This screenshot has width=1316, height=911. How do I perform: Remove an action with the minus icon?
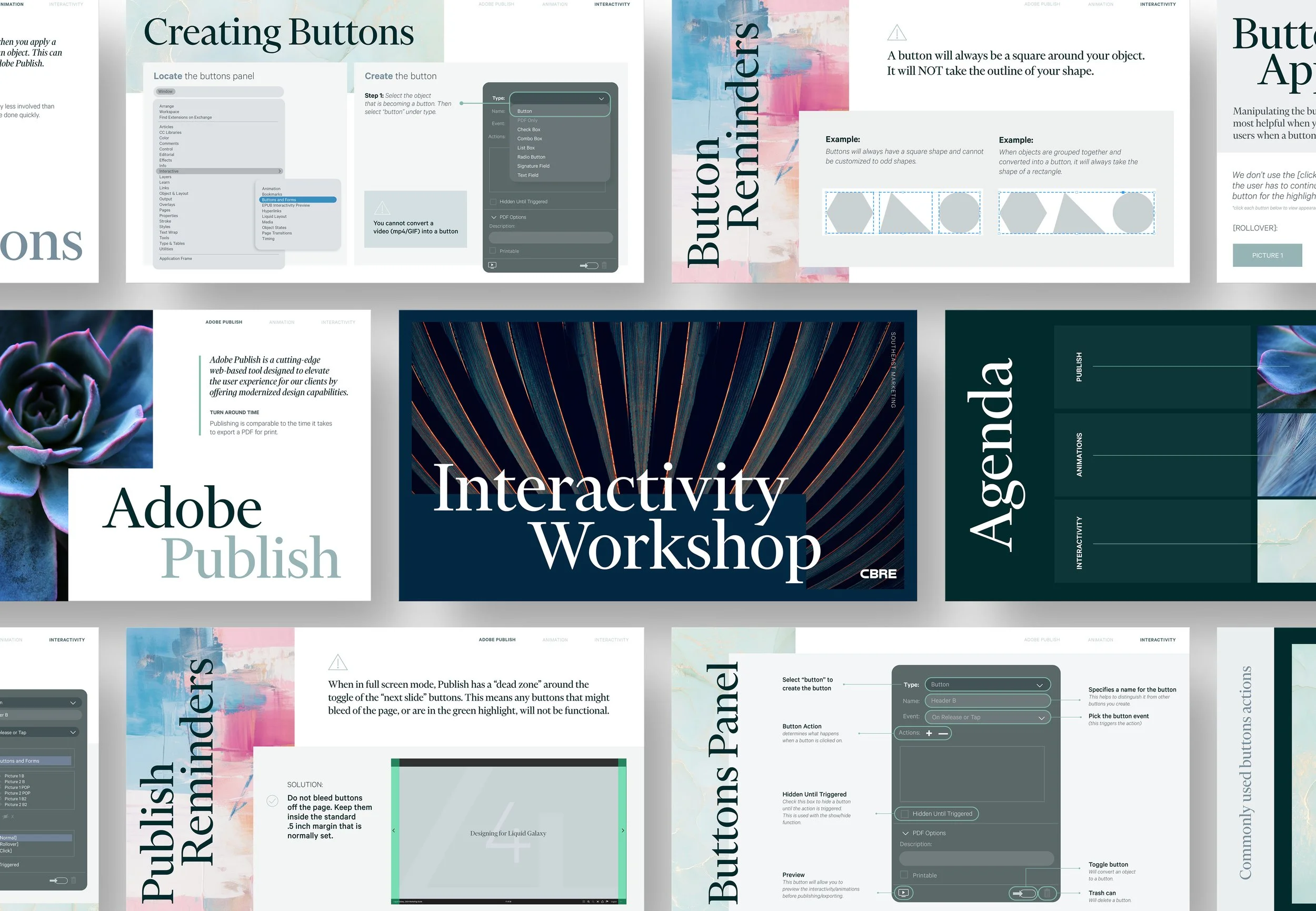(x=943, y=734)
